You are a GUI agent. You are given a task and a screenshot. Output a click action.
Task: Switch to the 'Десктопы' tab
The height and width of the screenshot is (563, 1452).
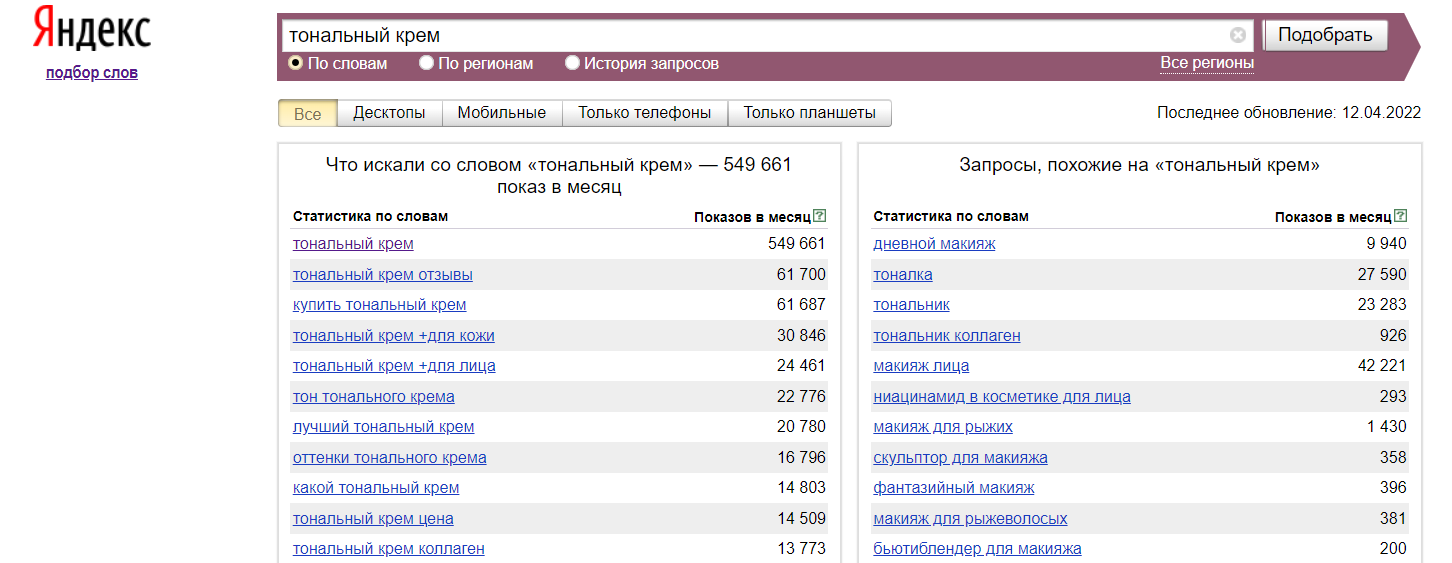389,113
